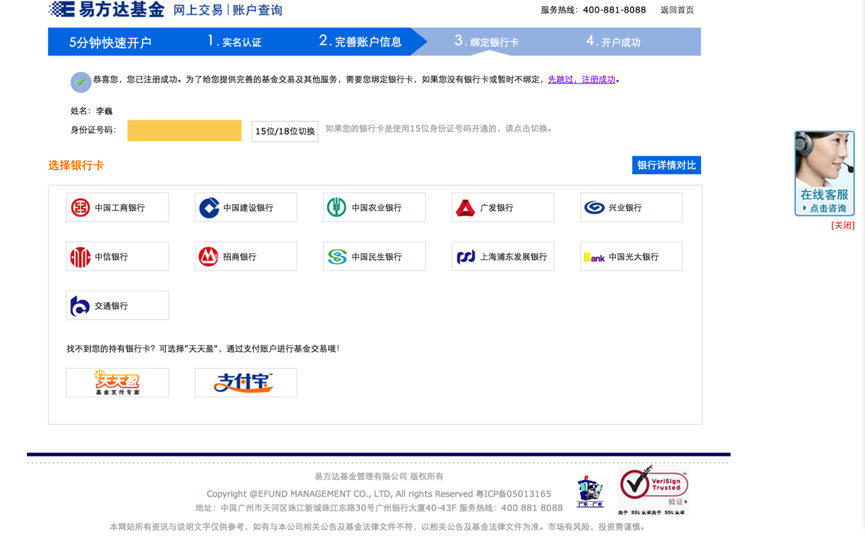Viewport: 865px width, 540px height.
Task: Pick the 广发银行 bank card
Action: (503, 207)
